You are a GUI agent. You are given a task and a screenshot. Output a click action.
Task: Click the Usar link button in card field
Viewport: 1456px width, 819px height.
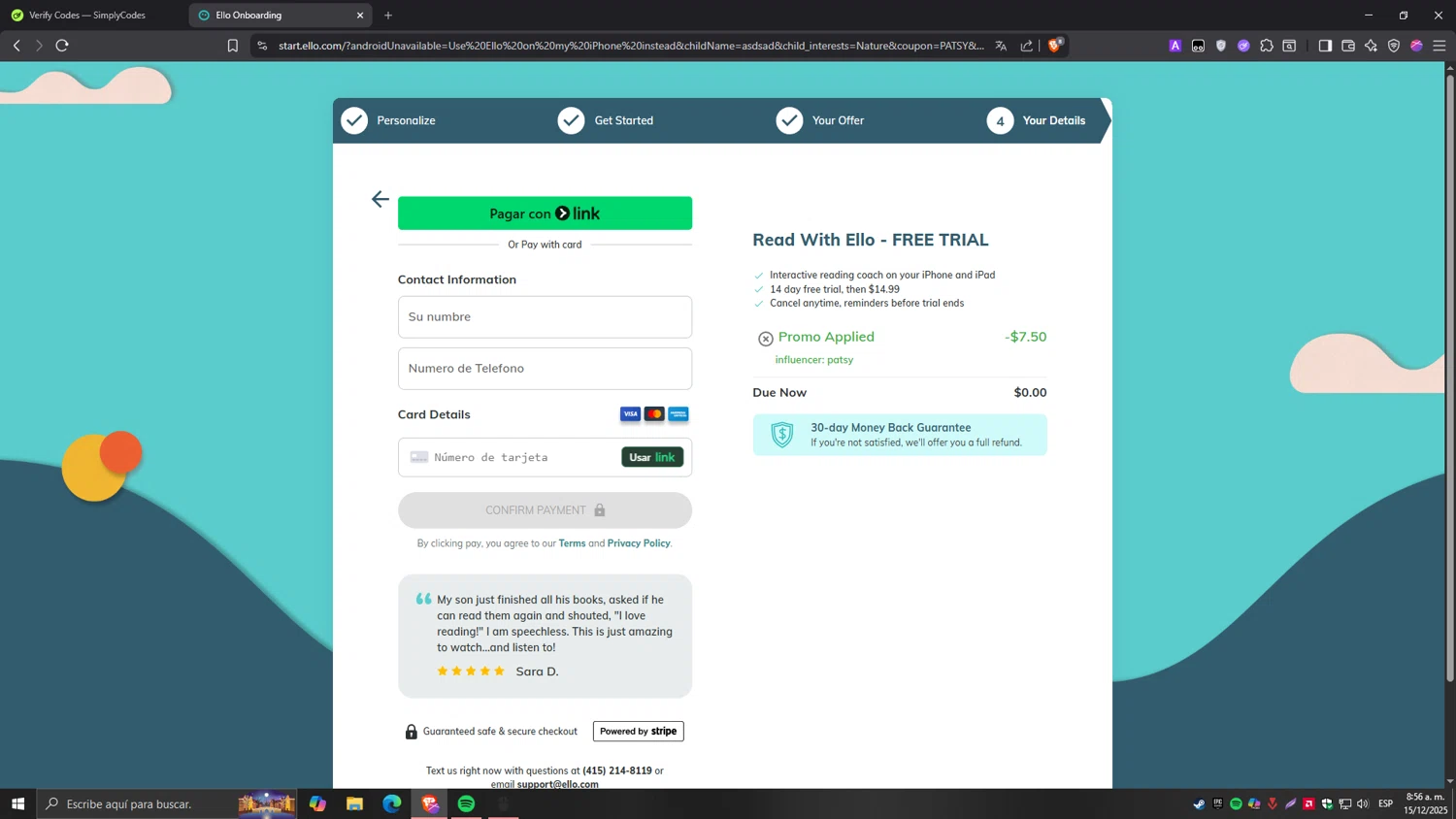(x=652, y=457)
